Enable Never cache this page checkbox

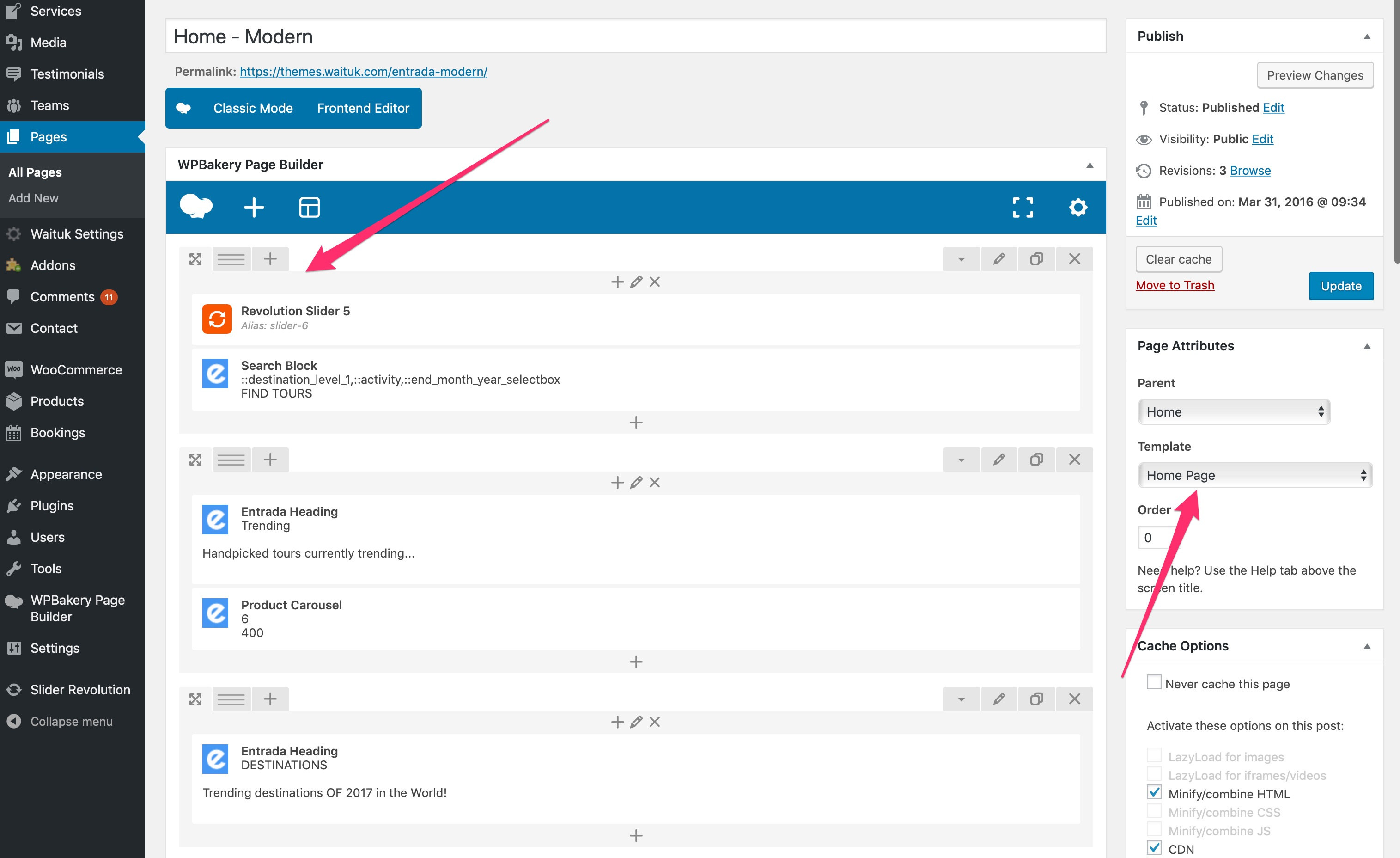(x=1153, y=682)
